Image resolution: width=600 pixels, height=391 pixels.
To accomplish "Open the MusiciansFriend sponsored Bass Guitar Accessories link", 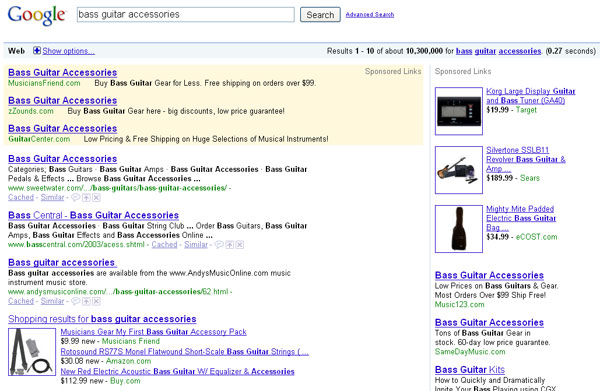I will [62, 72].
